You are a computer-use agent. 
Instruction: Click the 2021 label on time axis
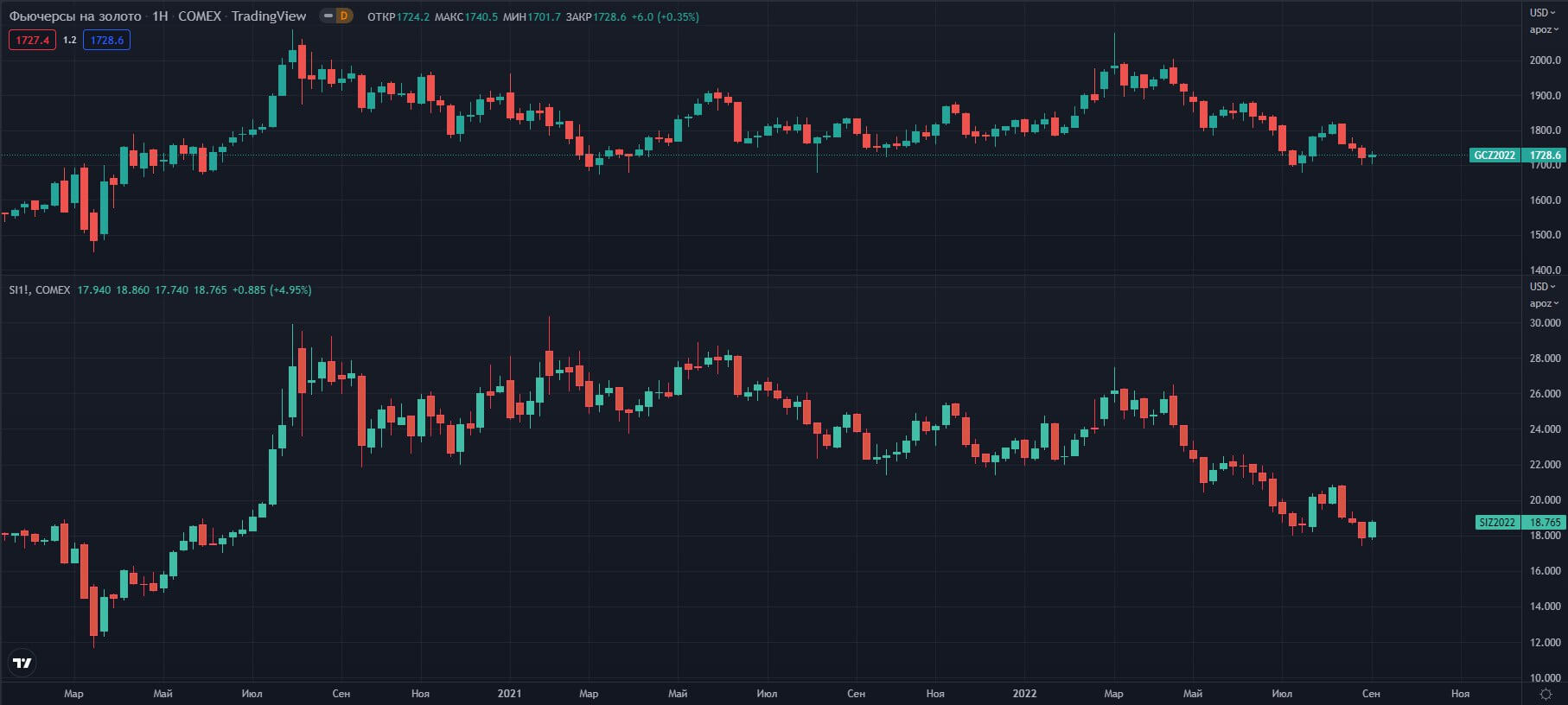(x=509, y=693)
